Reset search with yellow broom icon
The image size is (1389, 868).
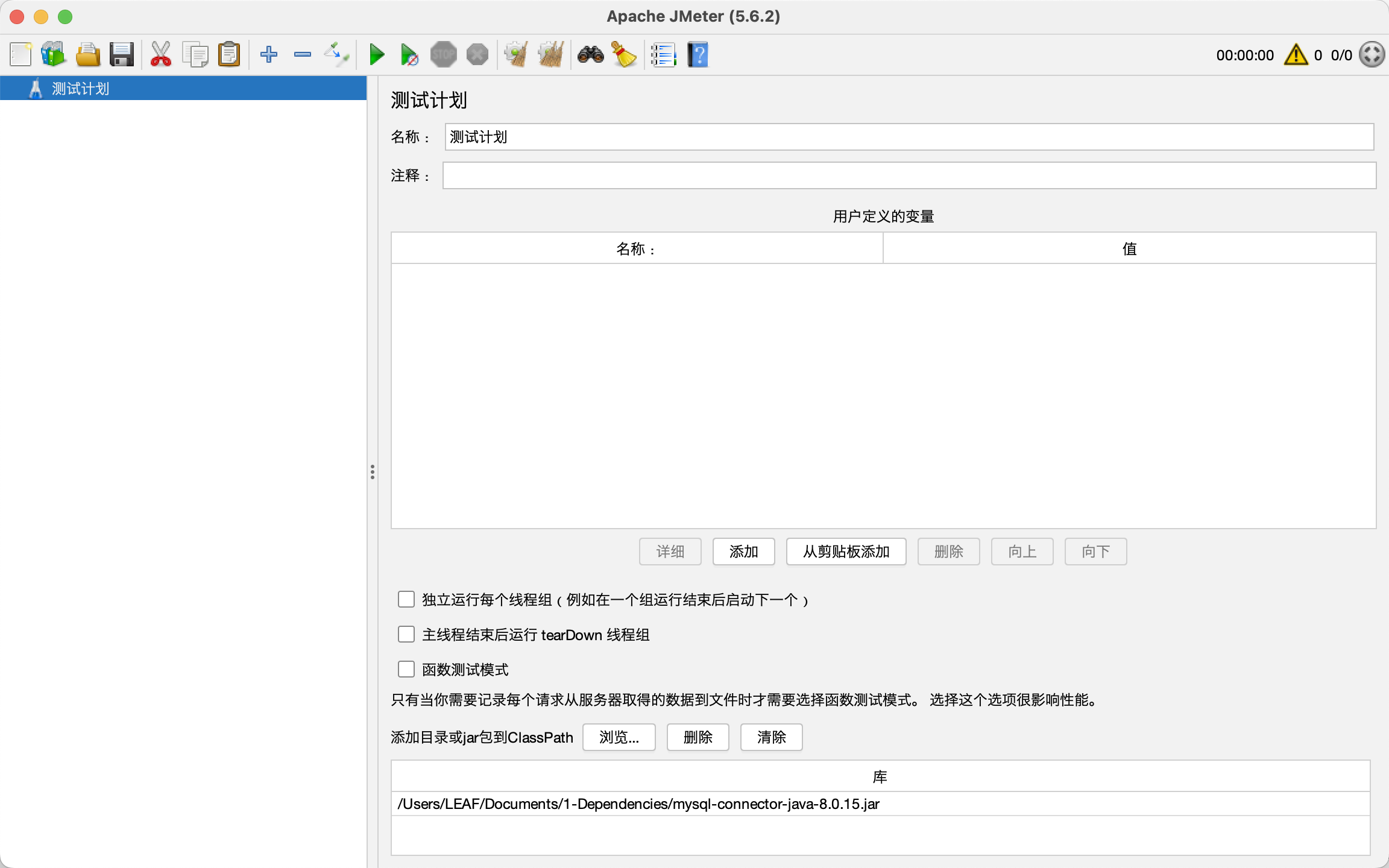[x=625, y=55]
